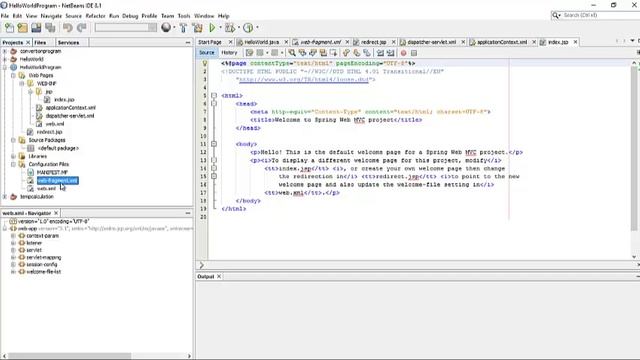The height and width of the screenshot is (360, 640).
Task: Click the Undo toolbar icon
Action: (67, 28)
